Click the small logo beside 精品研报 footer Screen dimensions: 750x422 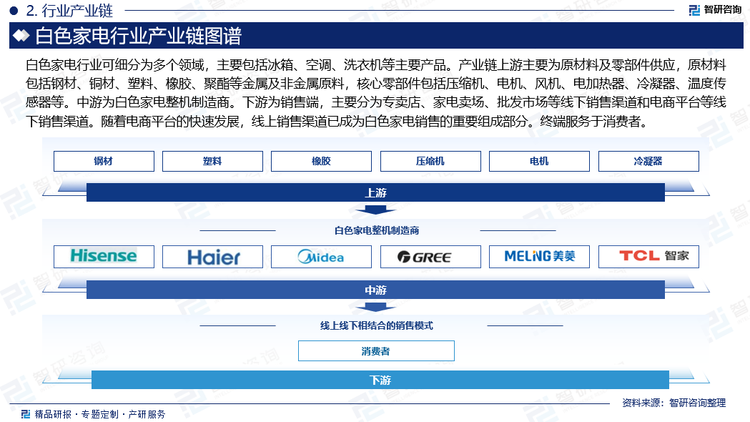click(26, 414)
